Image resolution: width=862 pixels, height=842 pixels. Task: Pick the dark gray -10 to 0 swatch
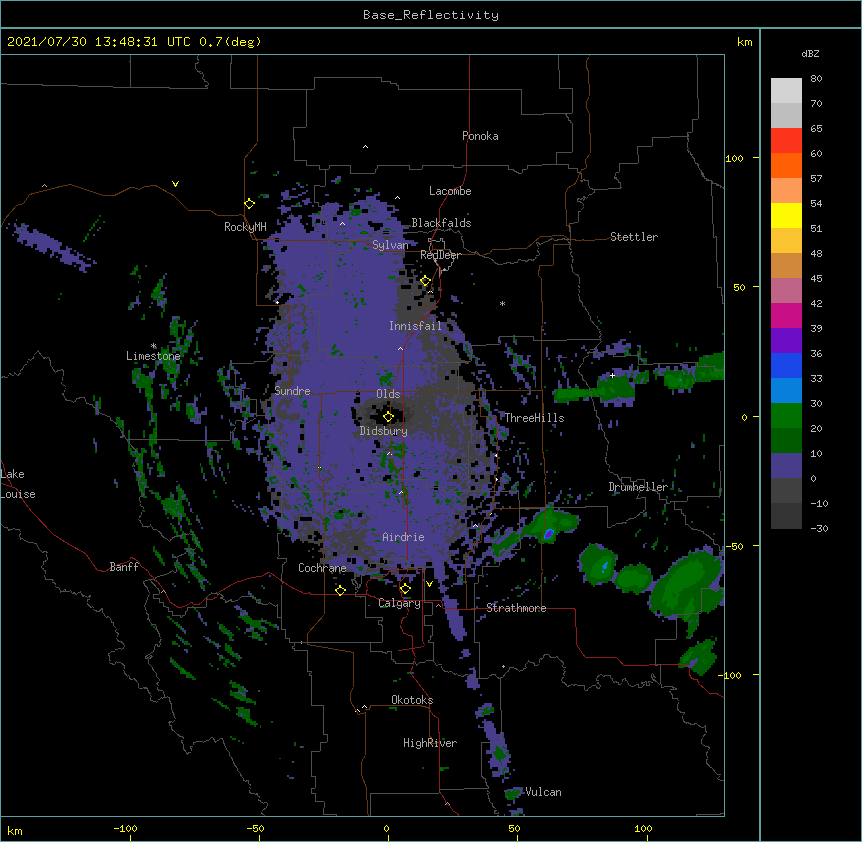(786, 491)
